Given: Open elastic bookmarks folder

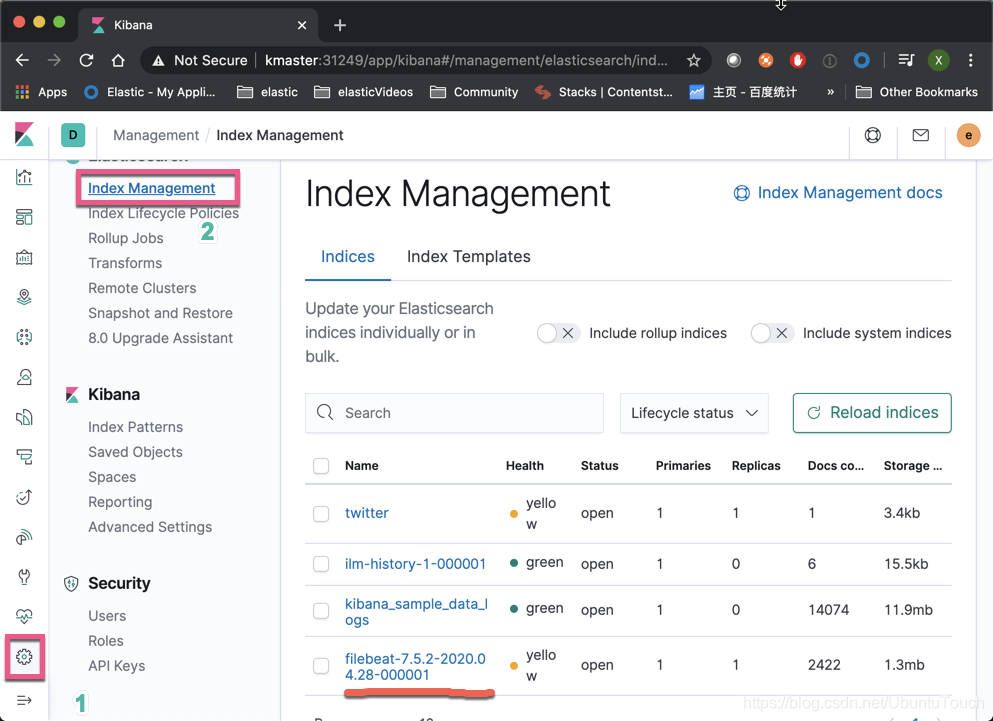Looking at the screenshot, I should [267, 92].
